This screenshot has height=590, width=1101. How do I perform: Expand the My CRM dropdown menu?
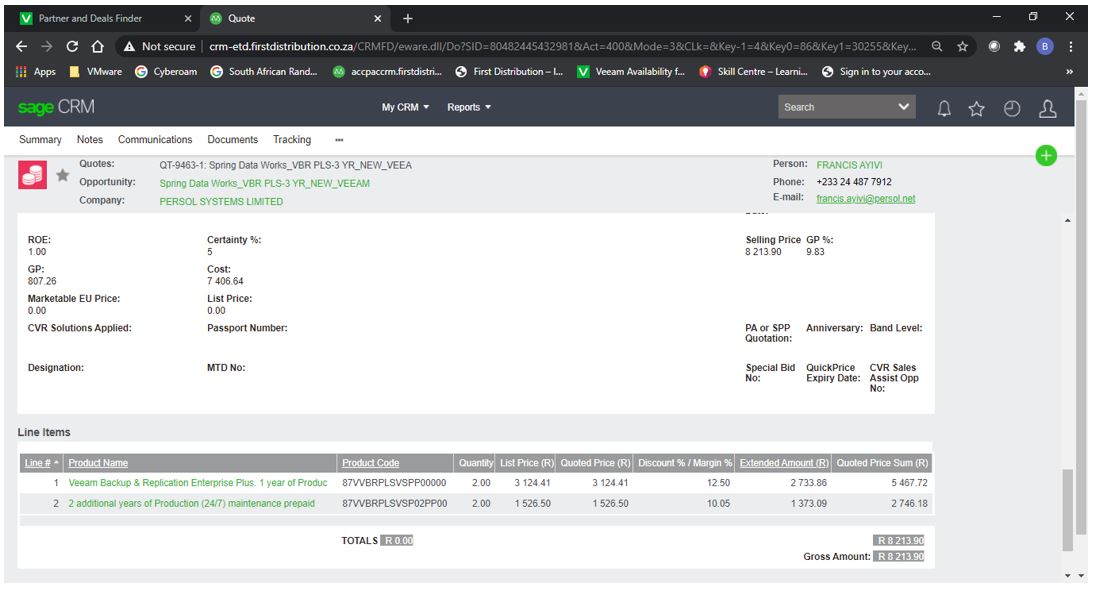point(405,107)
